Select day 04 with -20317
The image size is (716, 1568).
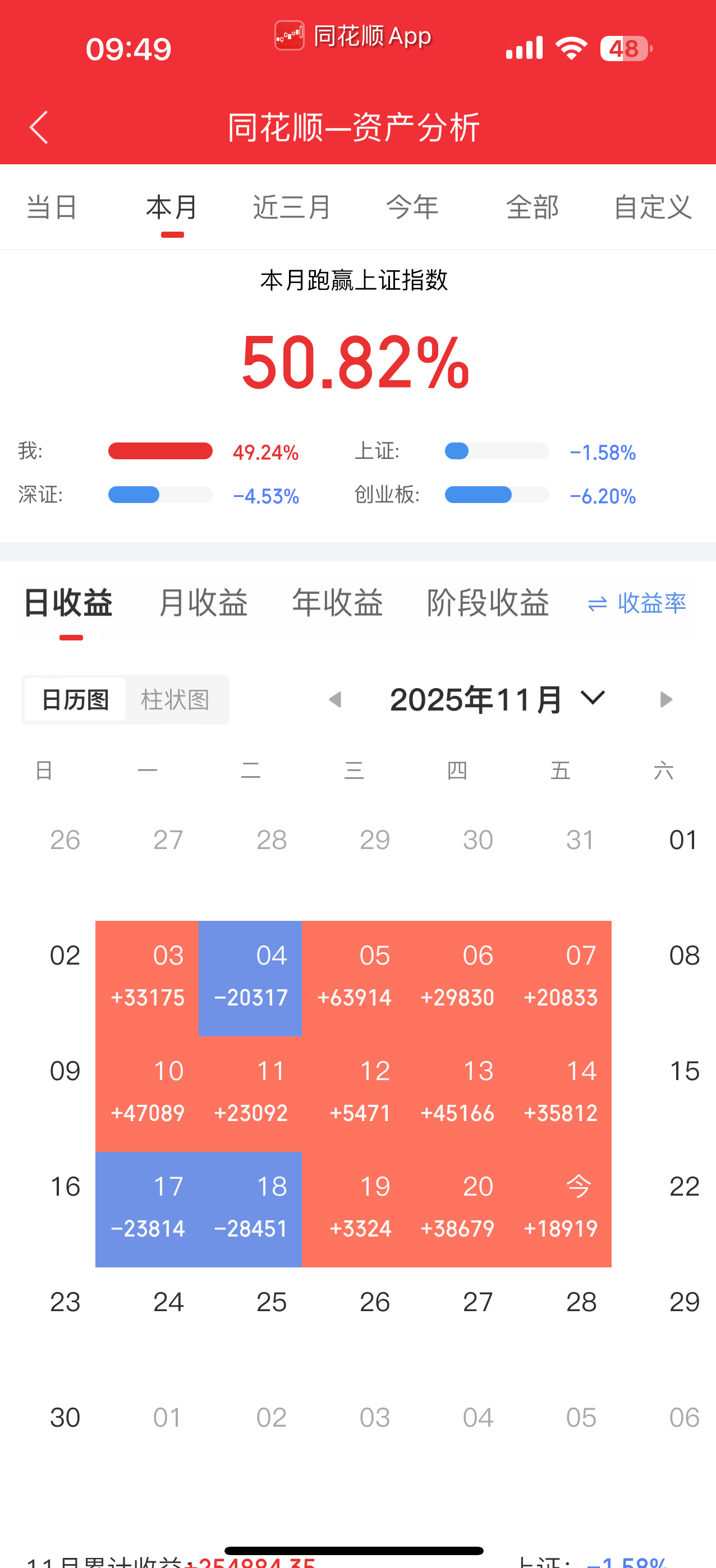(250, 979)
